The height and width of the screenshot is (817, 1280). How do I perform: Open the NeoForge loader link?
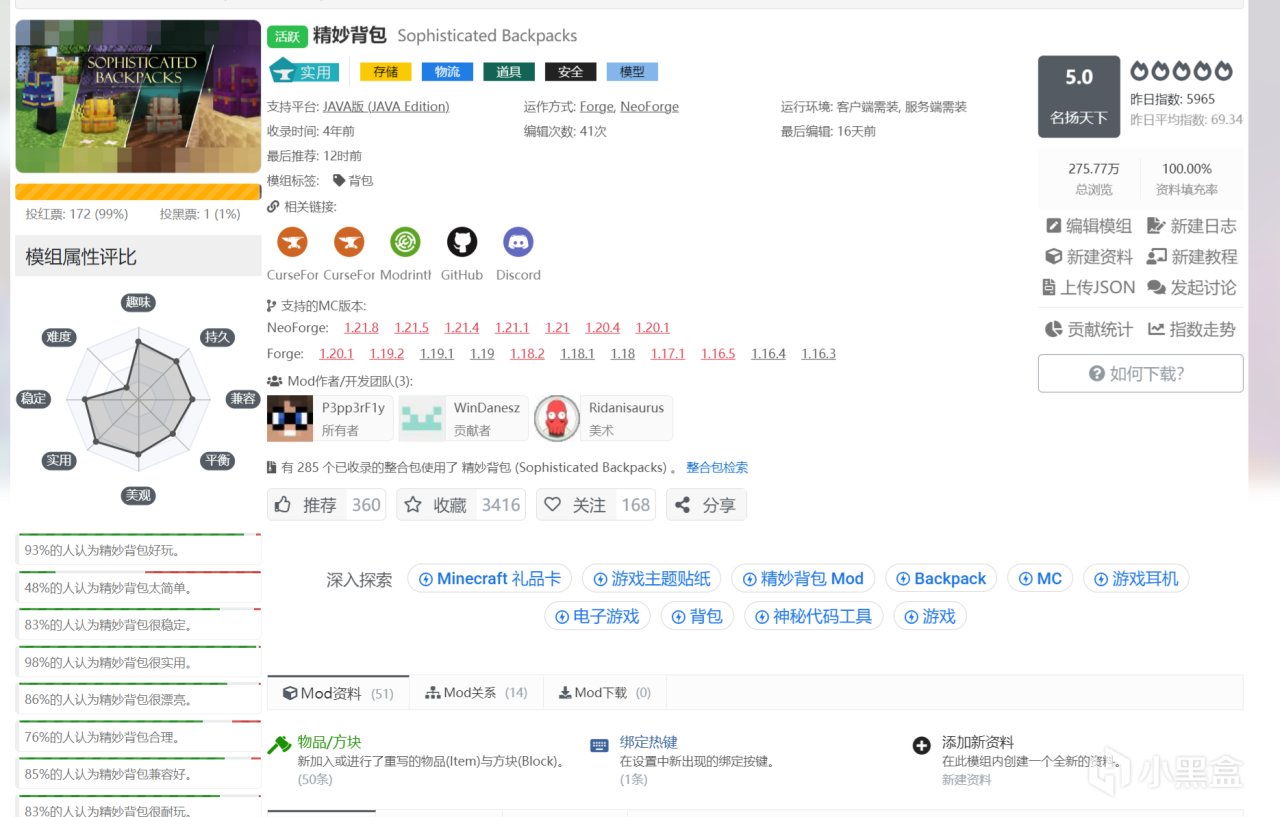point(649,106)
